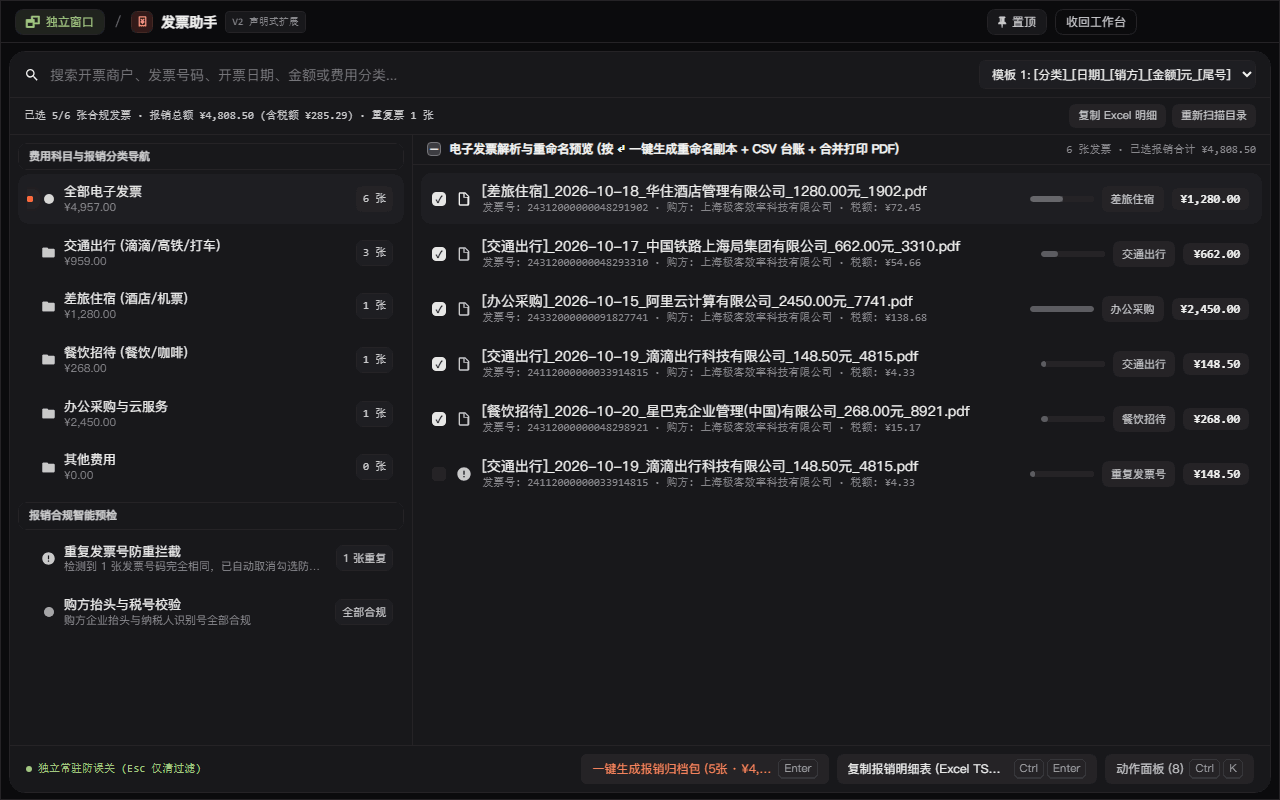
Task: Click the ¥2,450.00 amount on 阿里云 row
Action: 1211,309
